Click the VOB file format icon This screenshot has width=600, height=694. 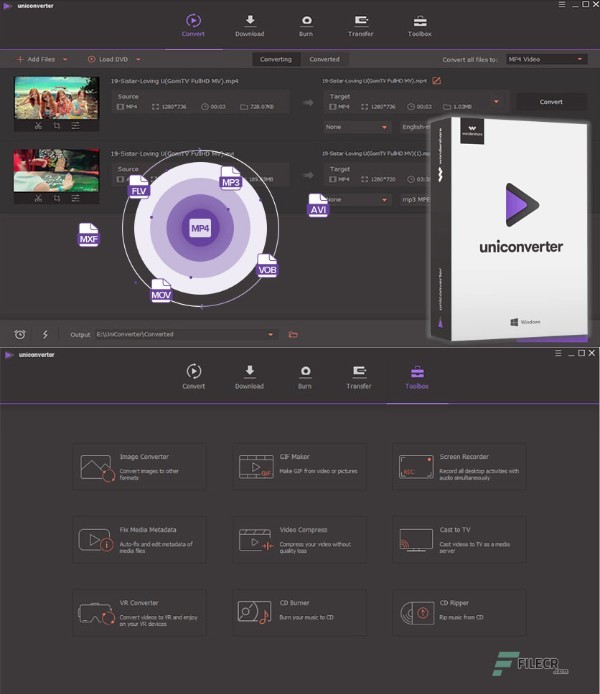click(267, 266)
